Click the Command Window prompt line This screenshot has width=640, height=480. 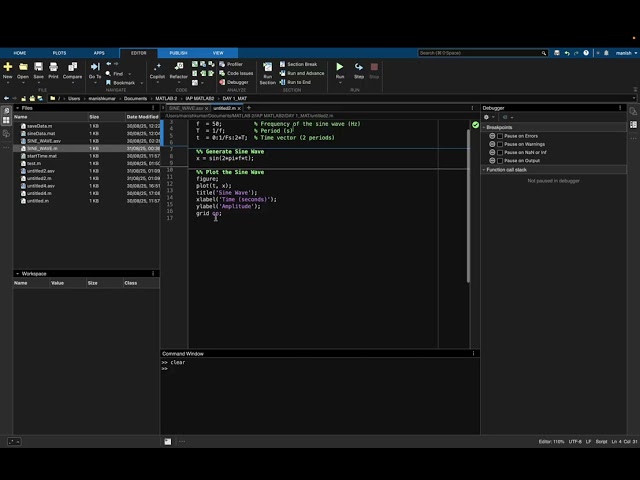pyautogui.click(x=320, y=369)
